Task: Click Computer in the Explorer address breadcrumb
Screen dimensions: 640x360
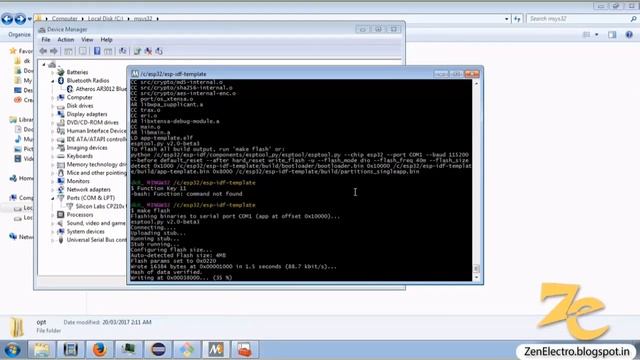Action: 64,19
